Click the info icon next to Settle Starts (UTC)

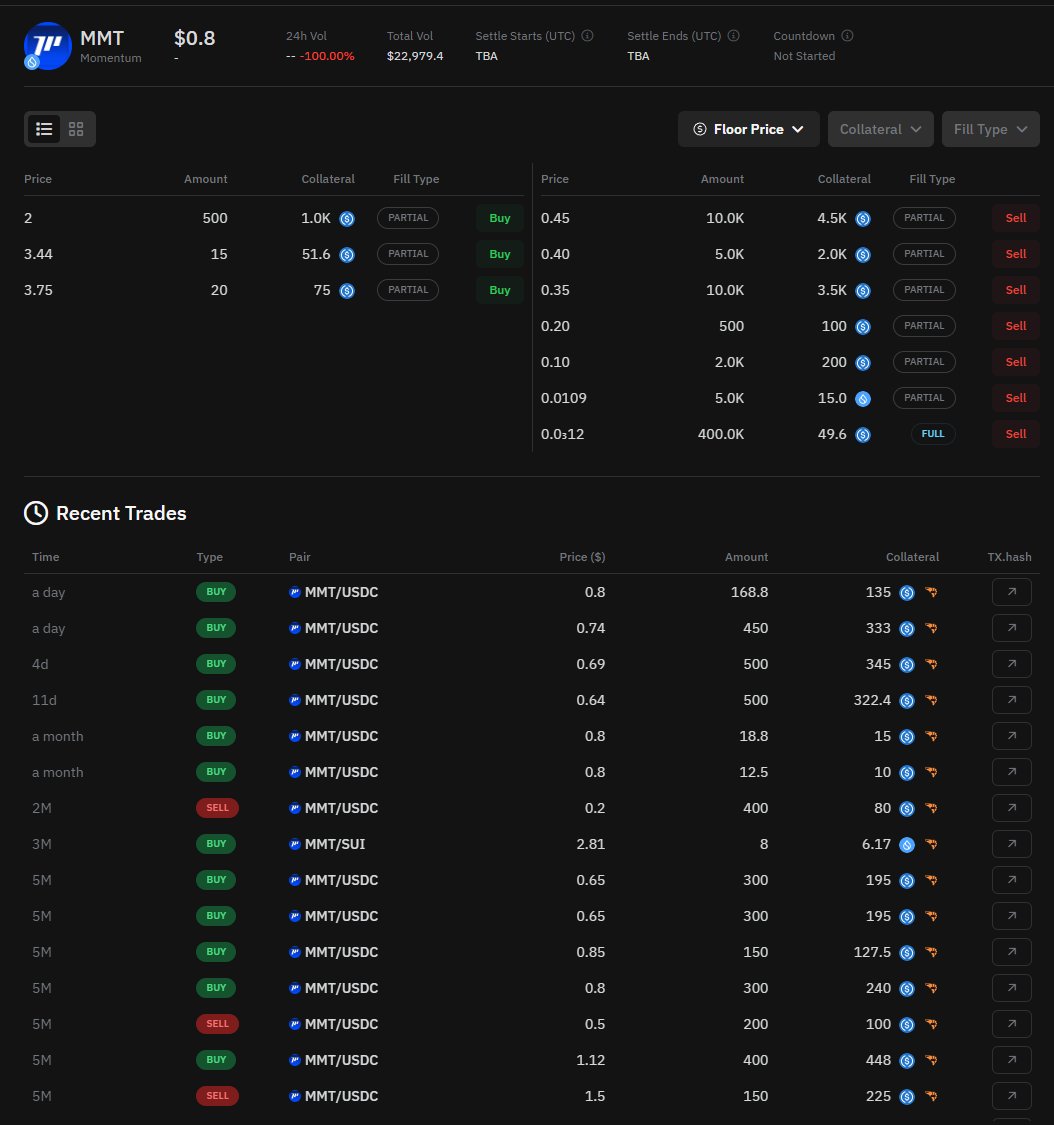pos(587,36)
